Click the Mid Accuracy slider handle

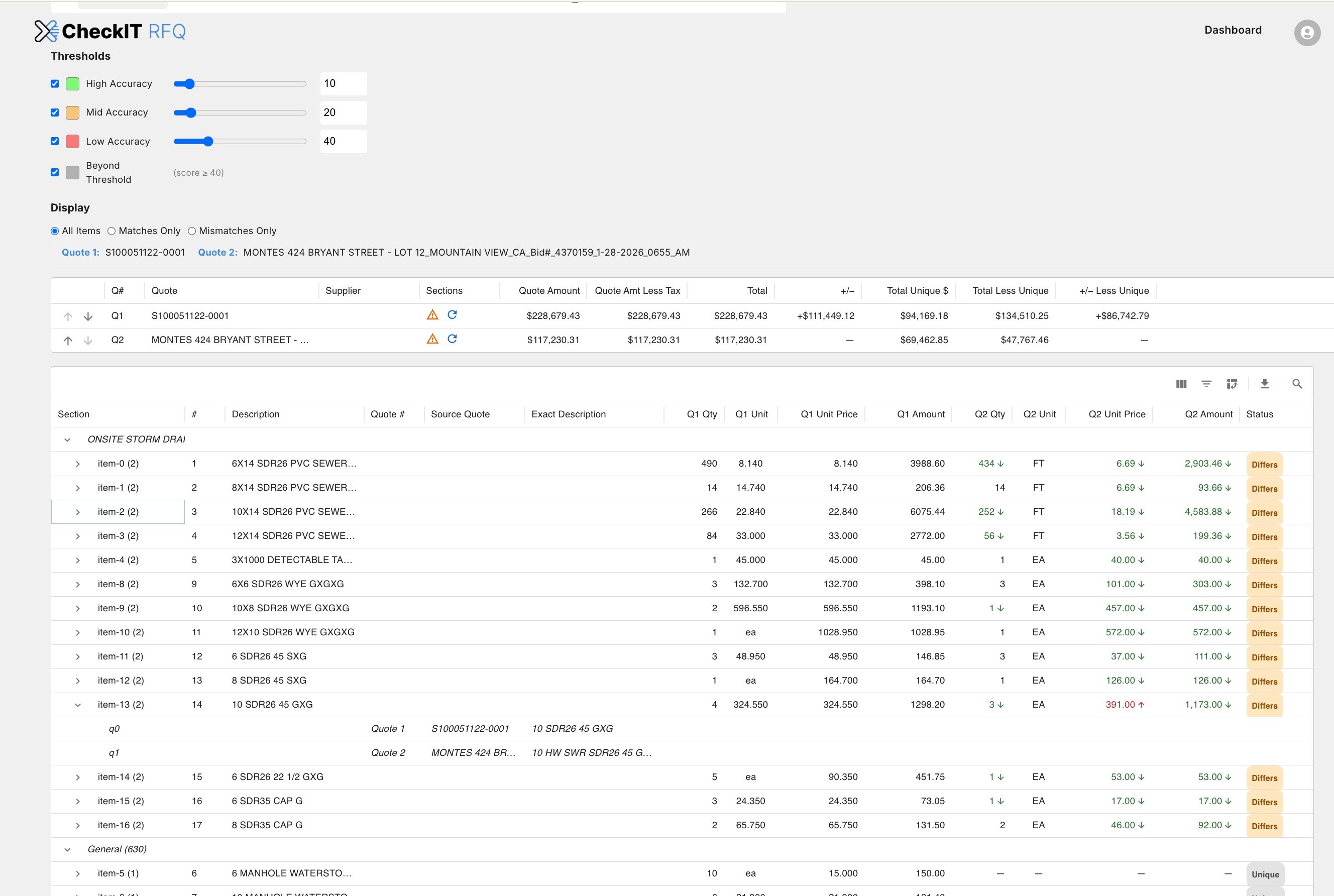(x=190, y=113)
